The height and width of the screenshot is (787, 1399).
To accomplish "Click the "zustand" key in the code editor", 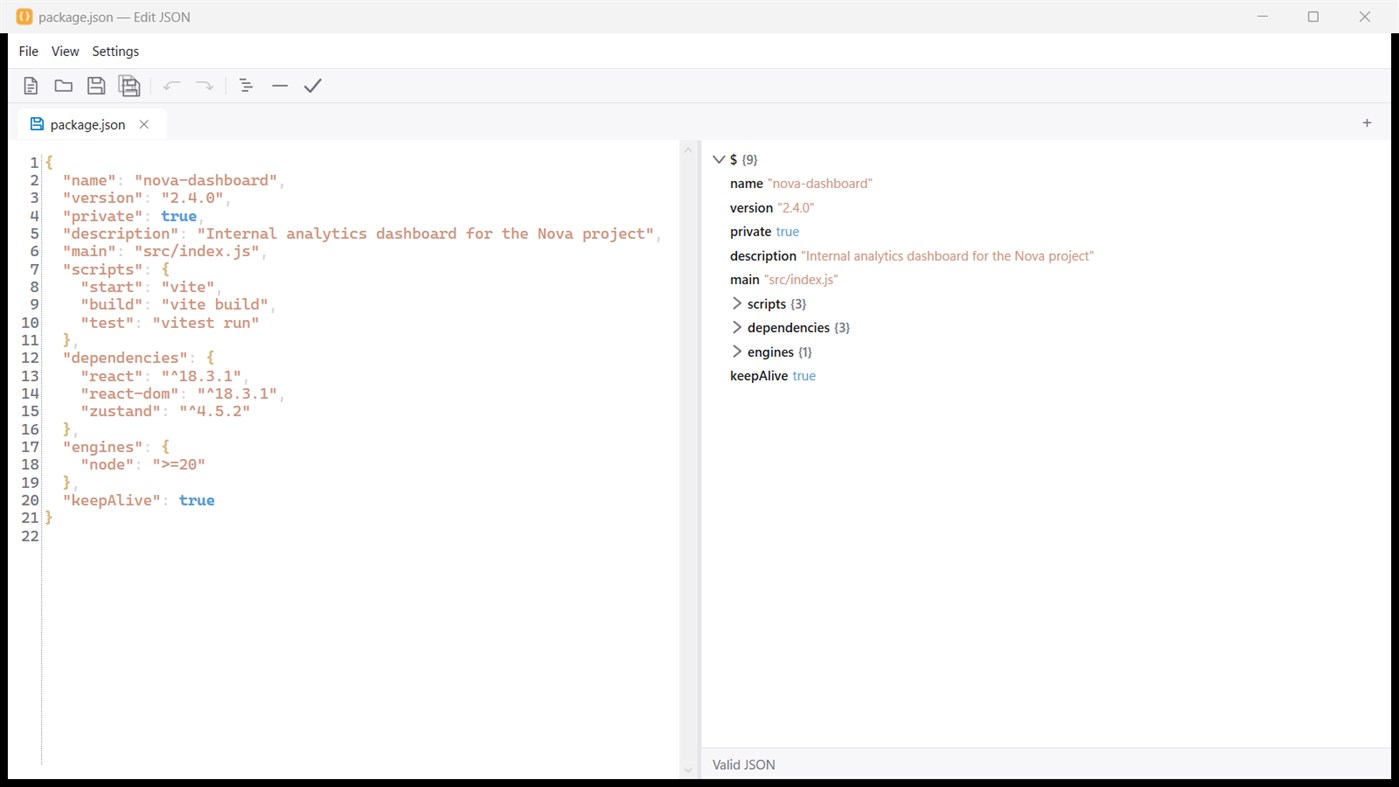I will tap(121, 411).
